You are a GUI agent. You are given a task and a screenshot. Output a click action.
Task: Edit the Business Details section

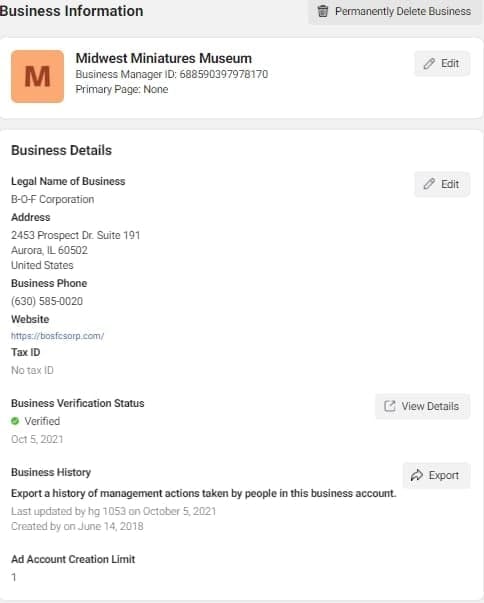442,184
